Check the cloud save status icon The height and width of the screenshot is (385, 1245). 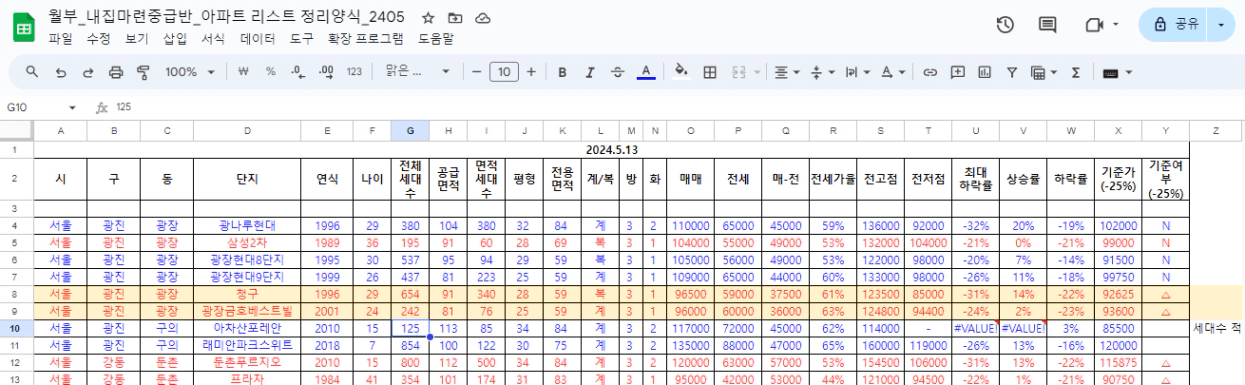tap(483, 18)
